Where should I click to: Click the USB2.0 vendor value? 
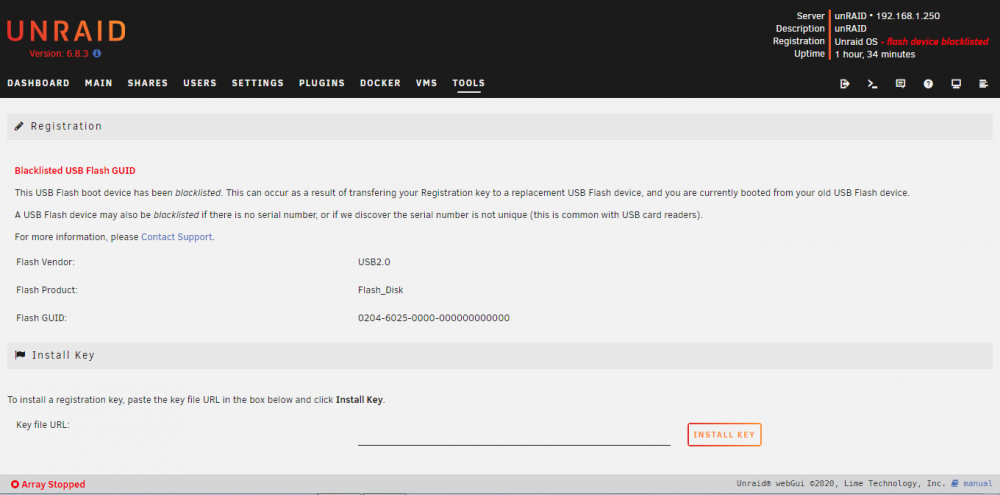[374, 262]
